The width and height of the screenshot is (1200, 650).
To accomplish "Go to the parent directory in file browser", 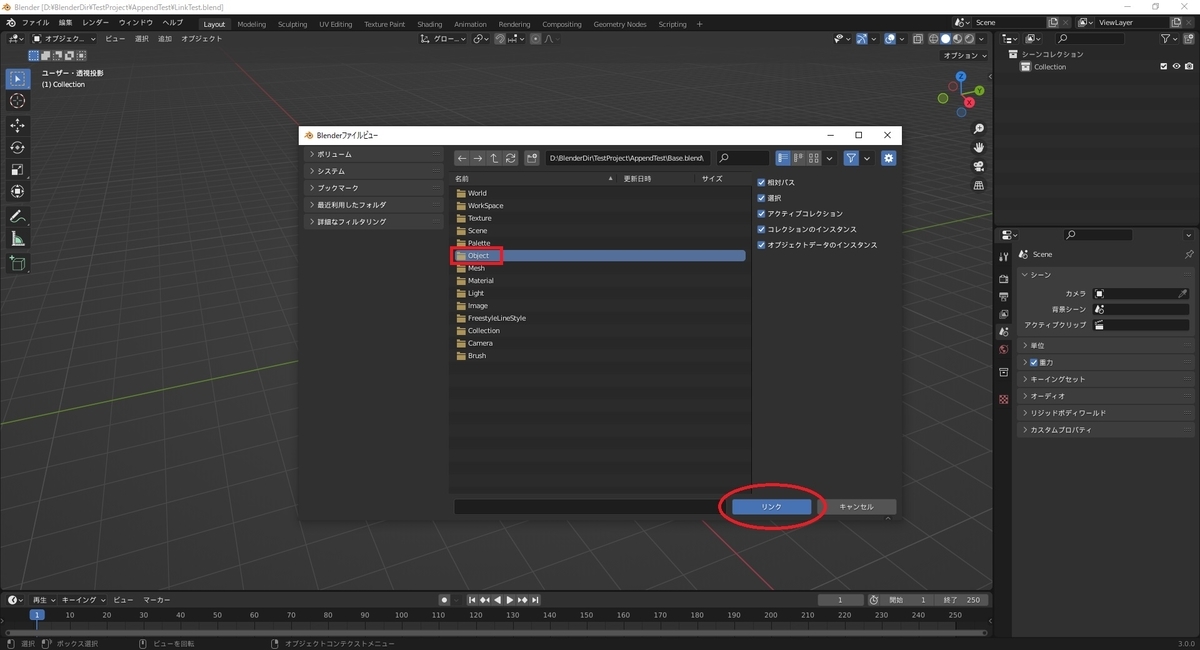I will (494, 158).
